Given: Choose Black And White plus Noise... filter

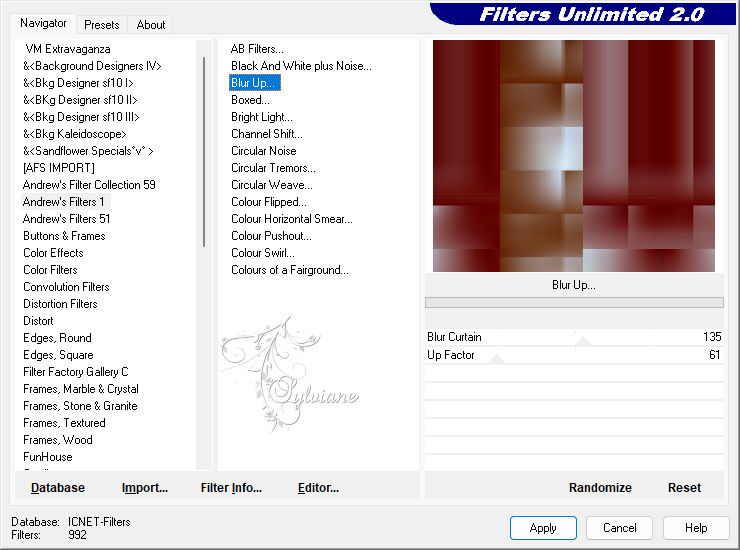Looking at the screenshot, I should point(301,66).
